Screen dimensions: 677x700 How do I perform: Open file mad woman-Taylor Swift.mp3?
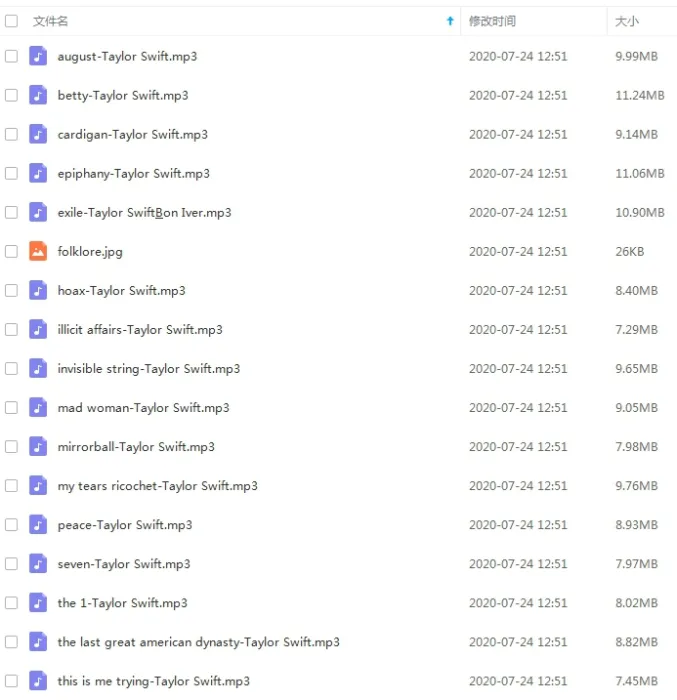pos(143,408)
